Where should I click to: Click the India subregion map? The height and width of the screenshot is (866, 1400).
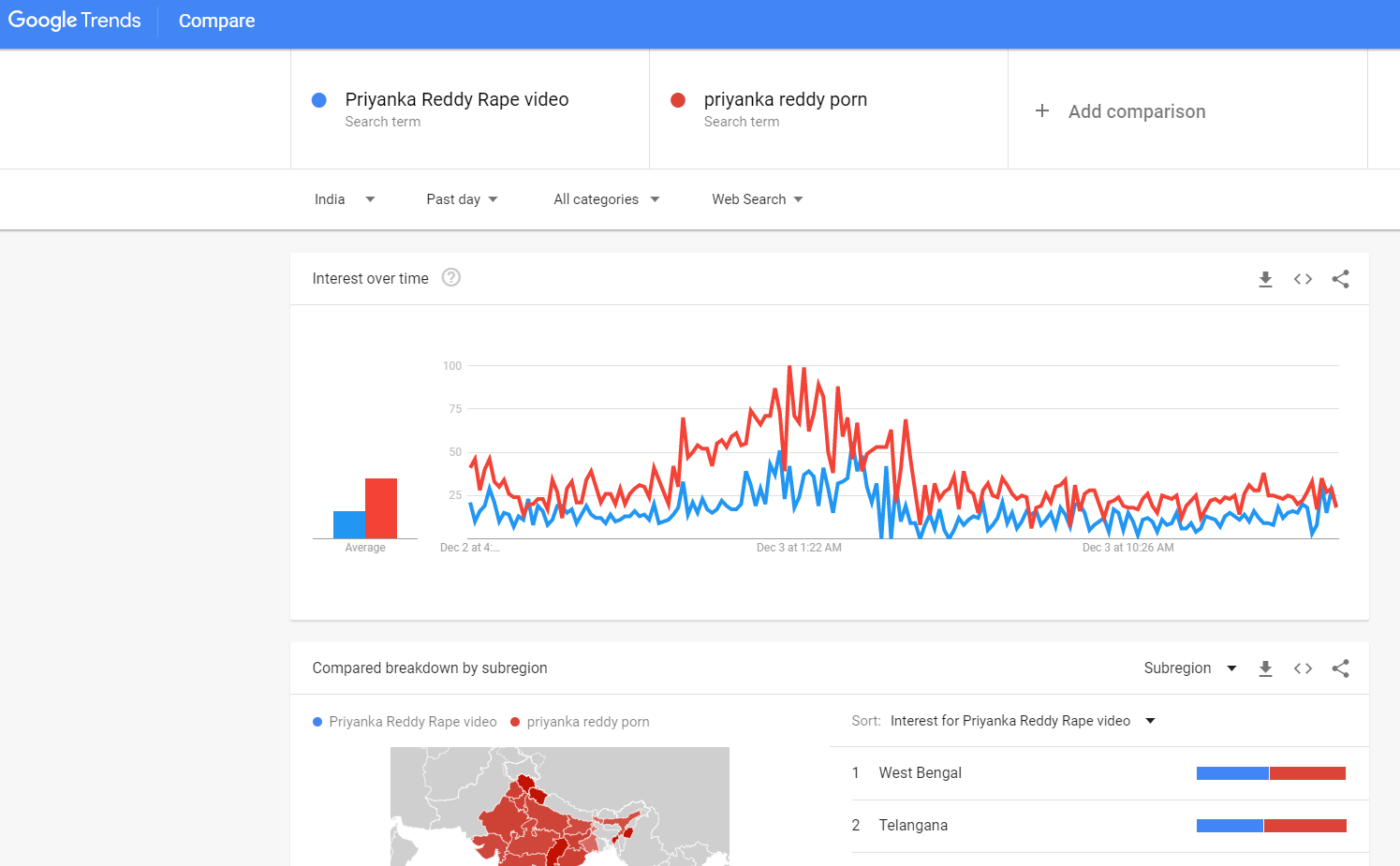point(560,806)
